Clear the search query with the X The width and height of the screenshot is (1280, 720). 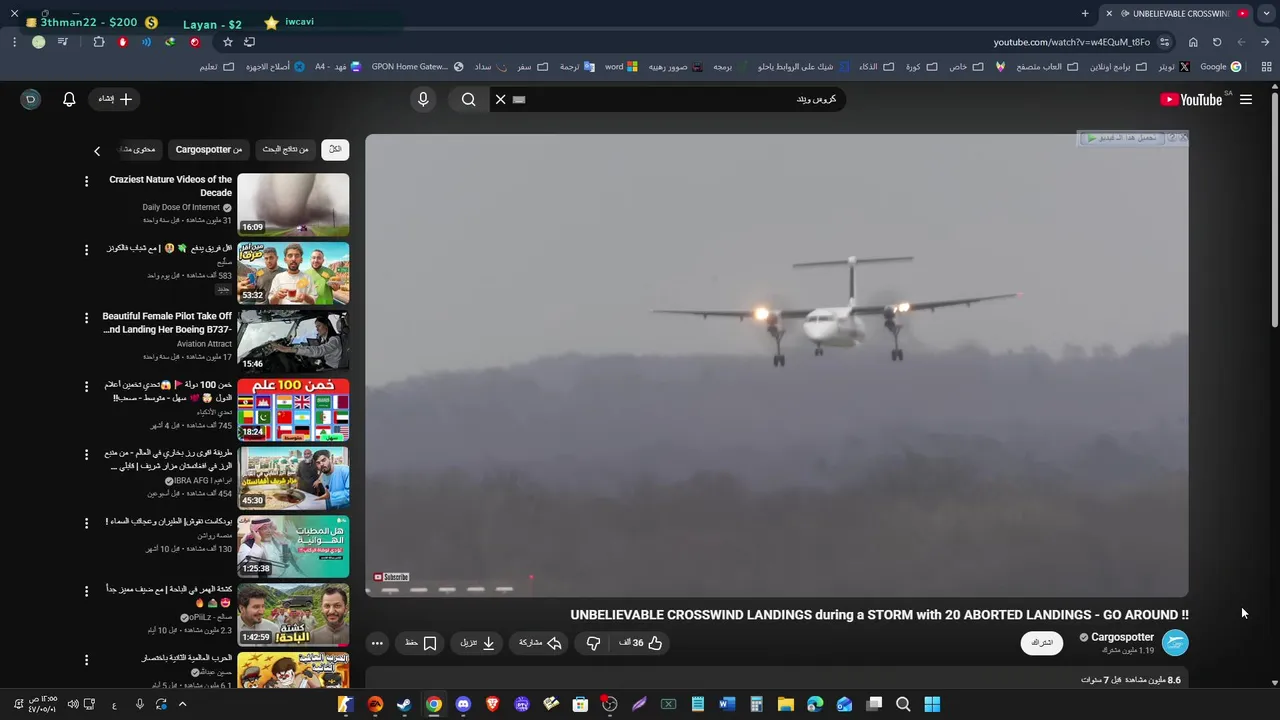click(x=500, y=99)
